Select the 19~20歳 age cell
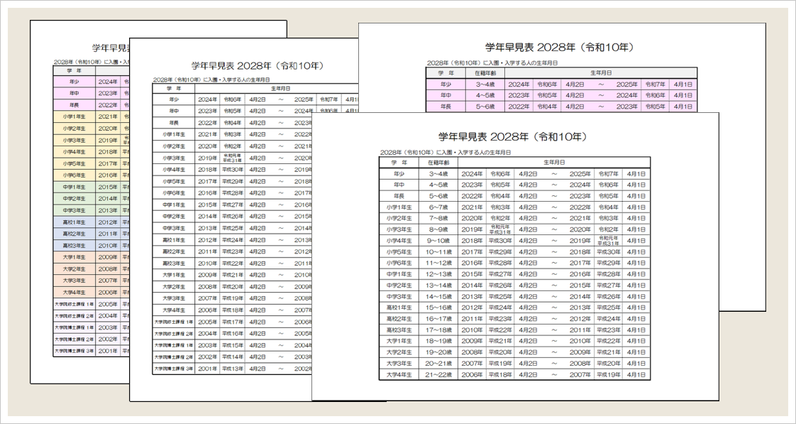Image resolution: width=796 pixels, height=424 pixels. click(438, 352)
